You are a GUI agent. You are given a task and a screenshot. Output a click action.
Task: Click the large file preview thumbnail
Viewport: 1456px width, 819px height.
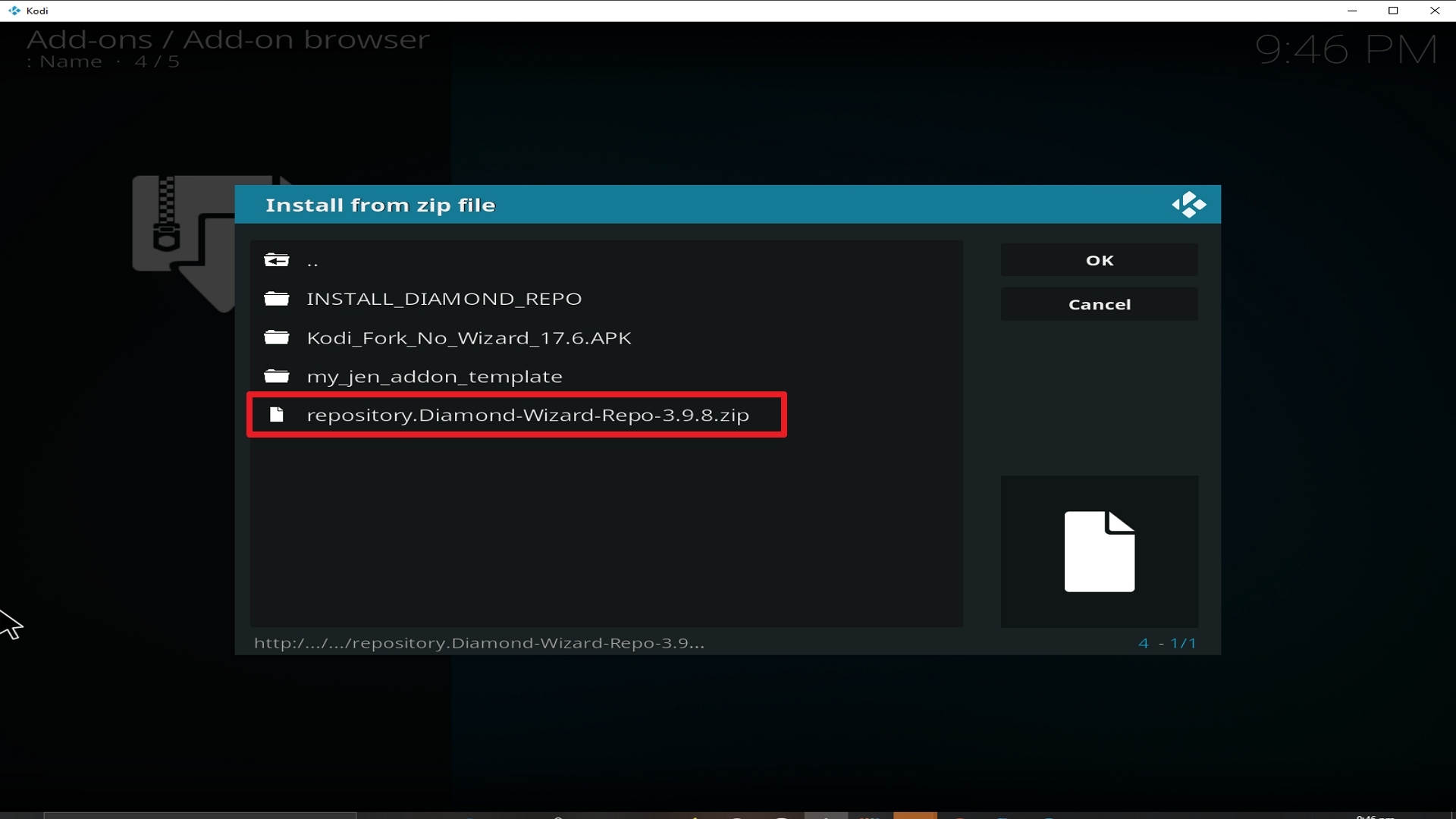tap(1100, 551)
